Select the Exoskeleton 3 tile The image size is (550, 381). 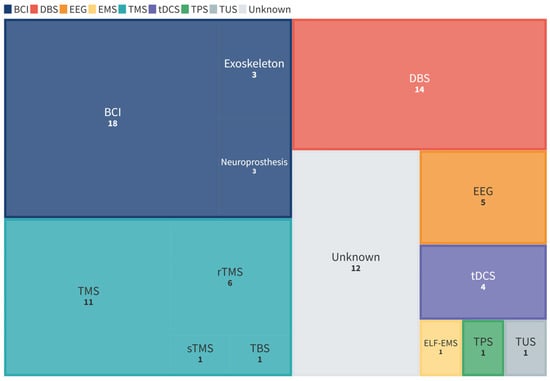254,69
